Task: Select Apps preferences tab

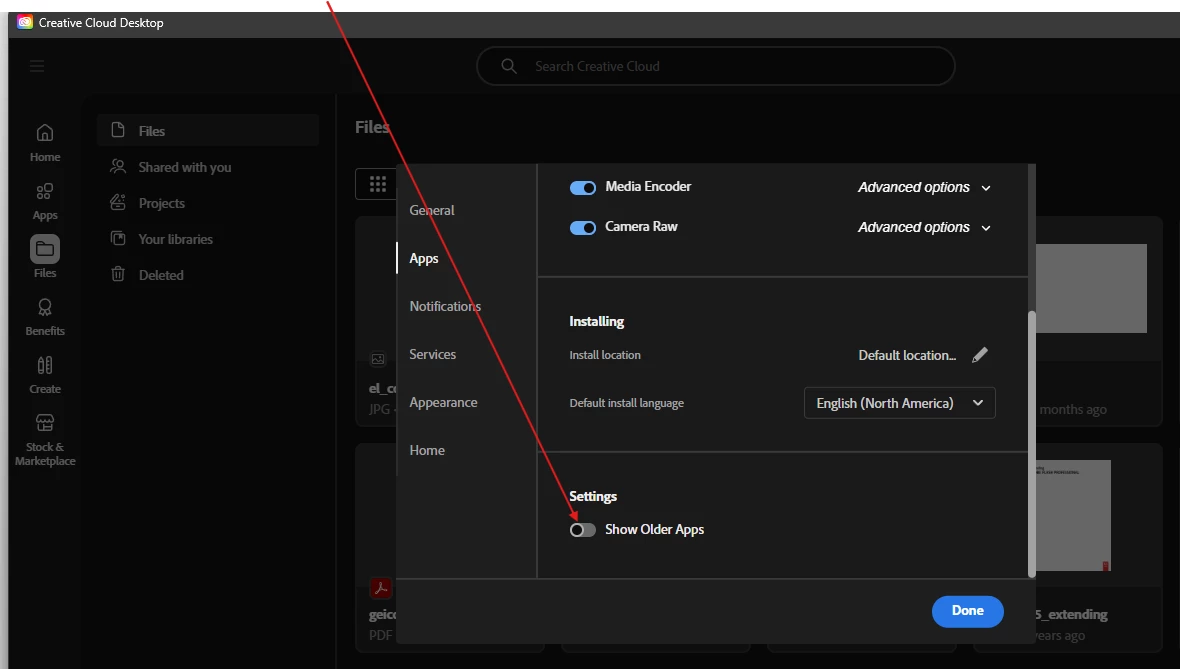Action: [424, 258]
